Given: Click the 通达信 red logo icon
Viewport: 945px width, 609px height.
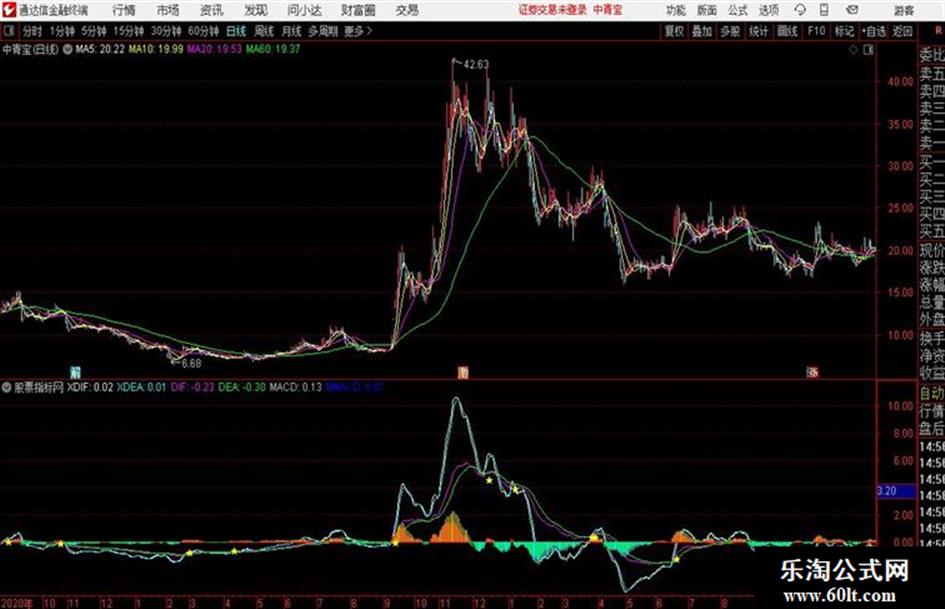Looking at the screenshot, I should [8, 10].
